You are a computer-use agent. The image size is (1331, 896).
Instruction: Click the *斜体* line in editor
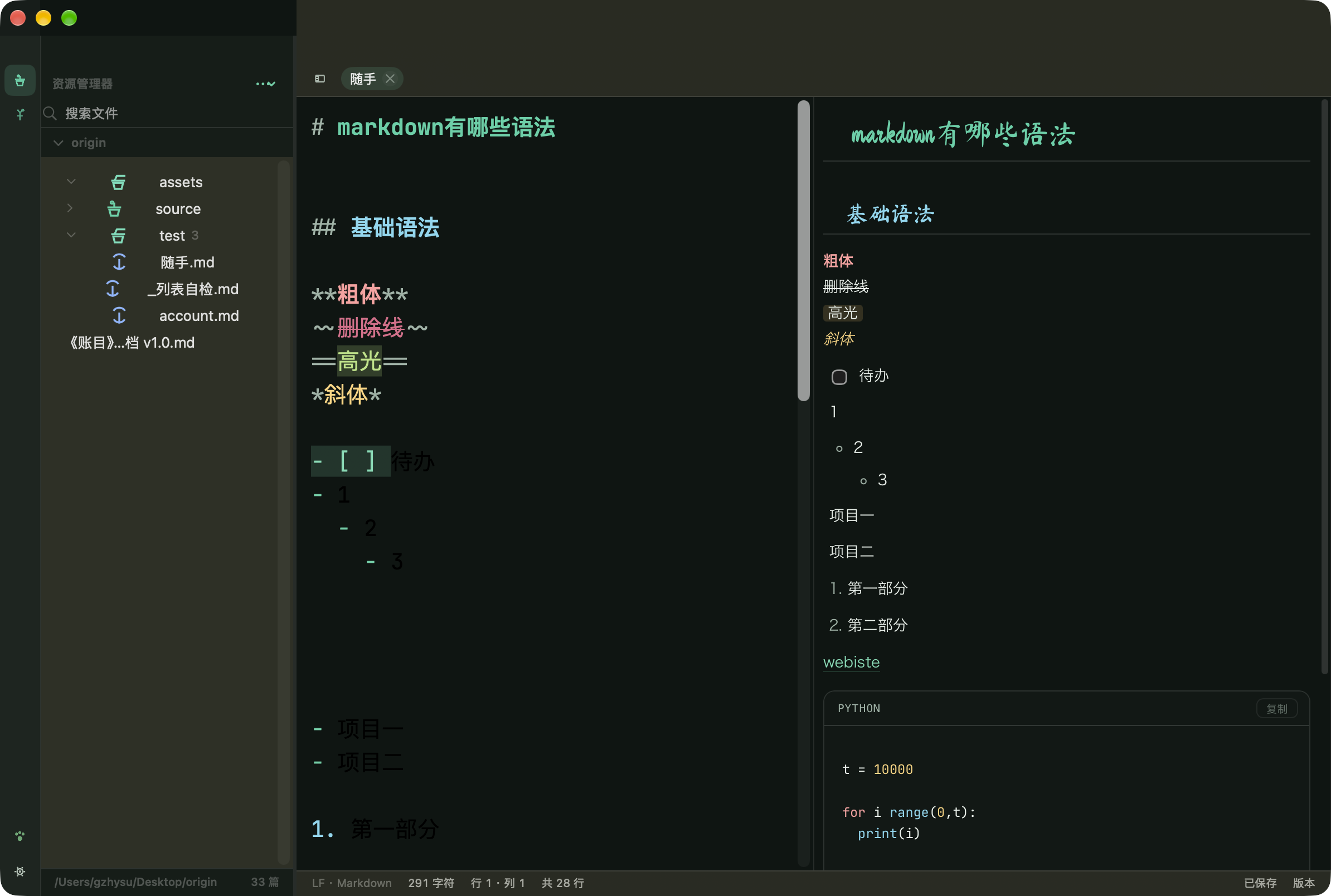tap(346, 395)
